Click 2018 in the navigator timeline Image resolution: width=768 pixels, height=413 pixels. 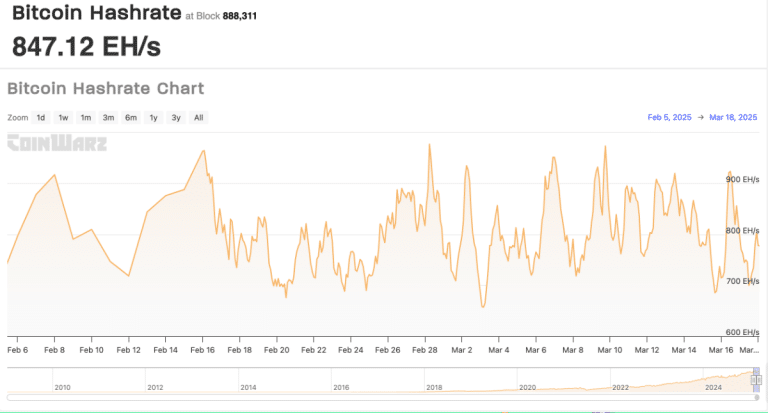pos(434,386)
